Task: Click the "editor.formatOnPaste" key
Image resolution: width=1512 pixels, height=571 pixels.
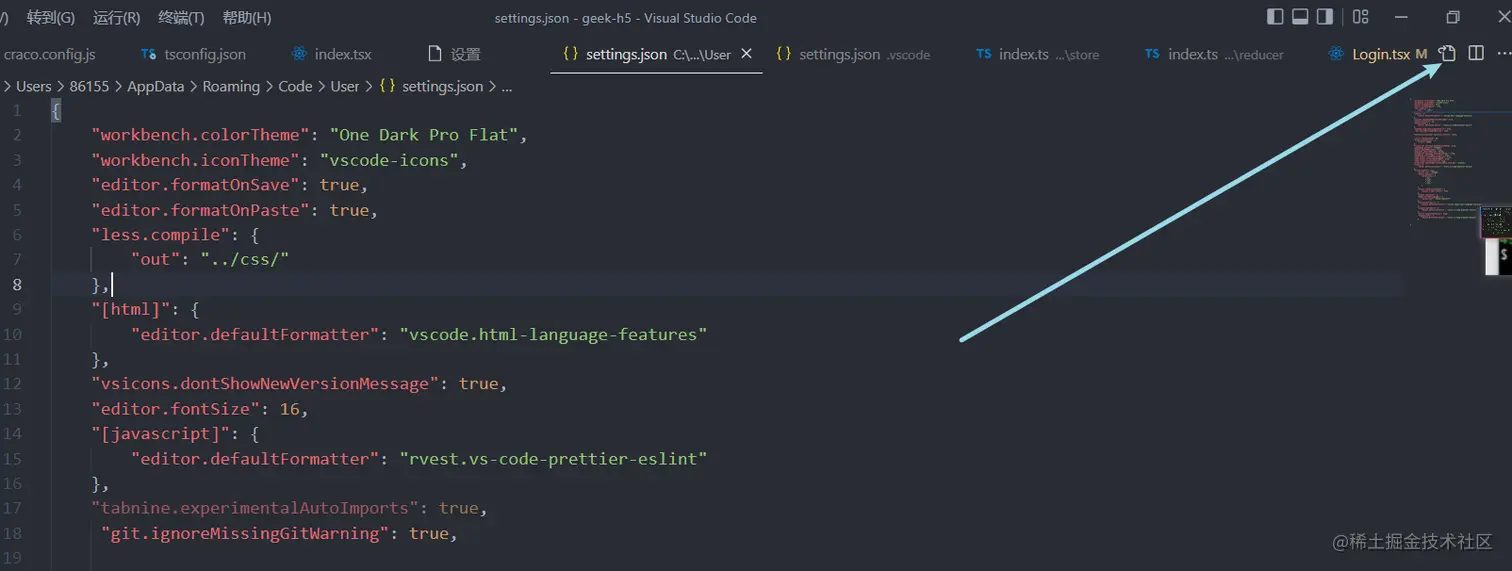Action: 200,210
